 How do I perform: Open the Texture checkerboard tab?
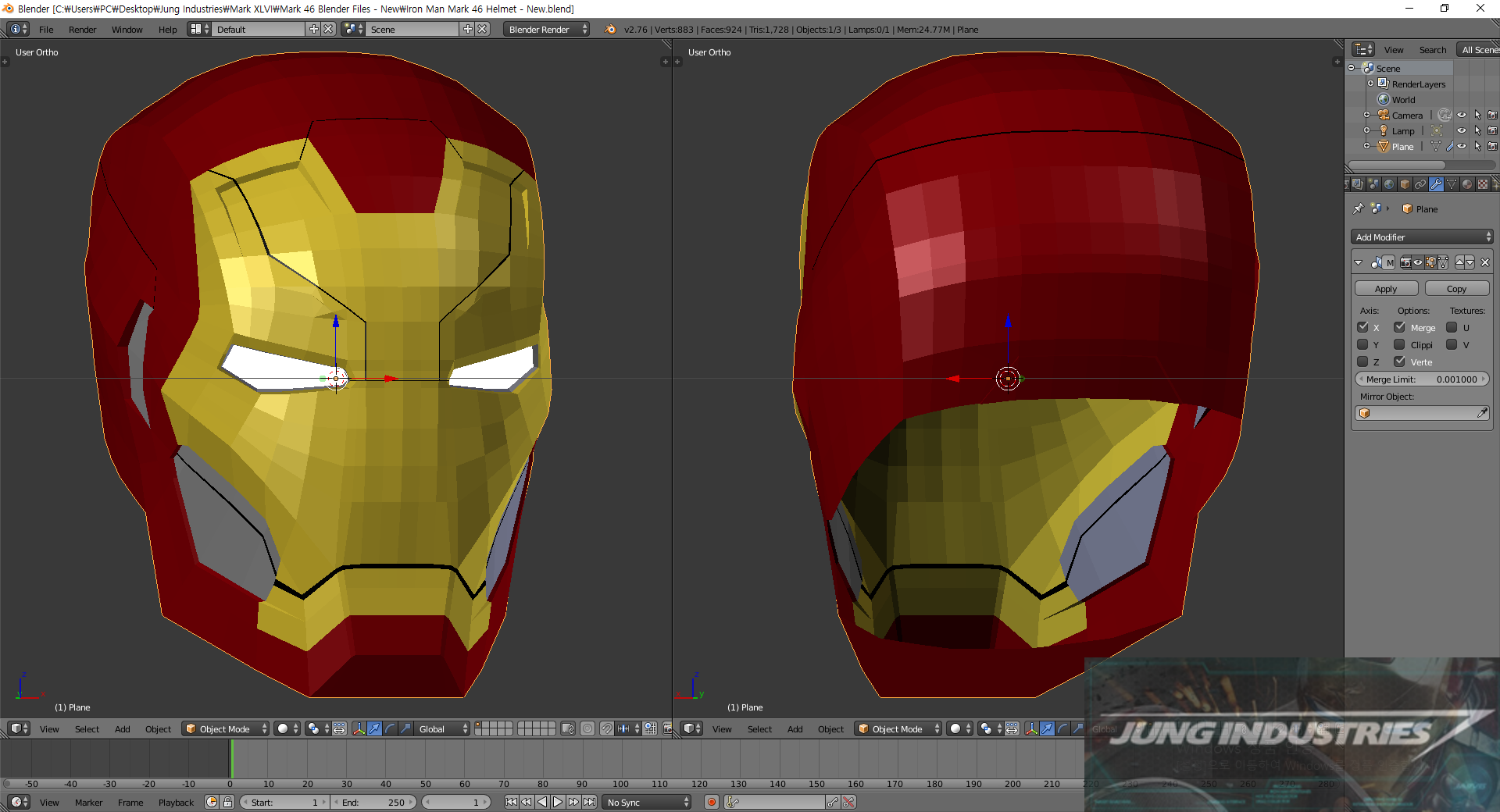coord(1483,184)
